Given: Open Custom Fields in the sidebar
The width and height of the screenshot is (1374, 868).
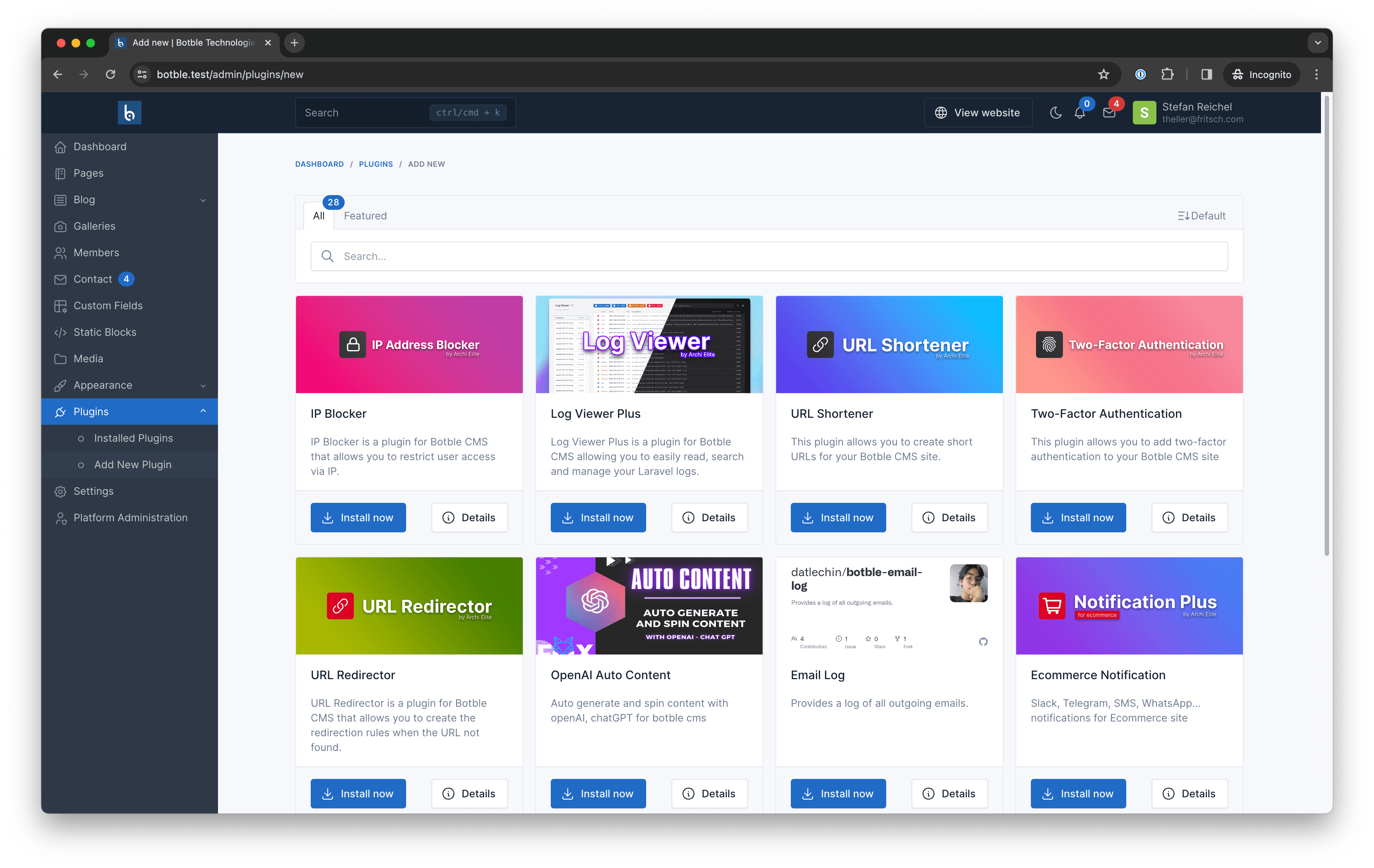Looking at the screenshot, I should [130, 305].
